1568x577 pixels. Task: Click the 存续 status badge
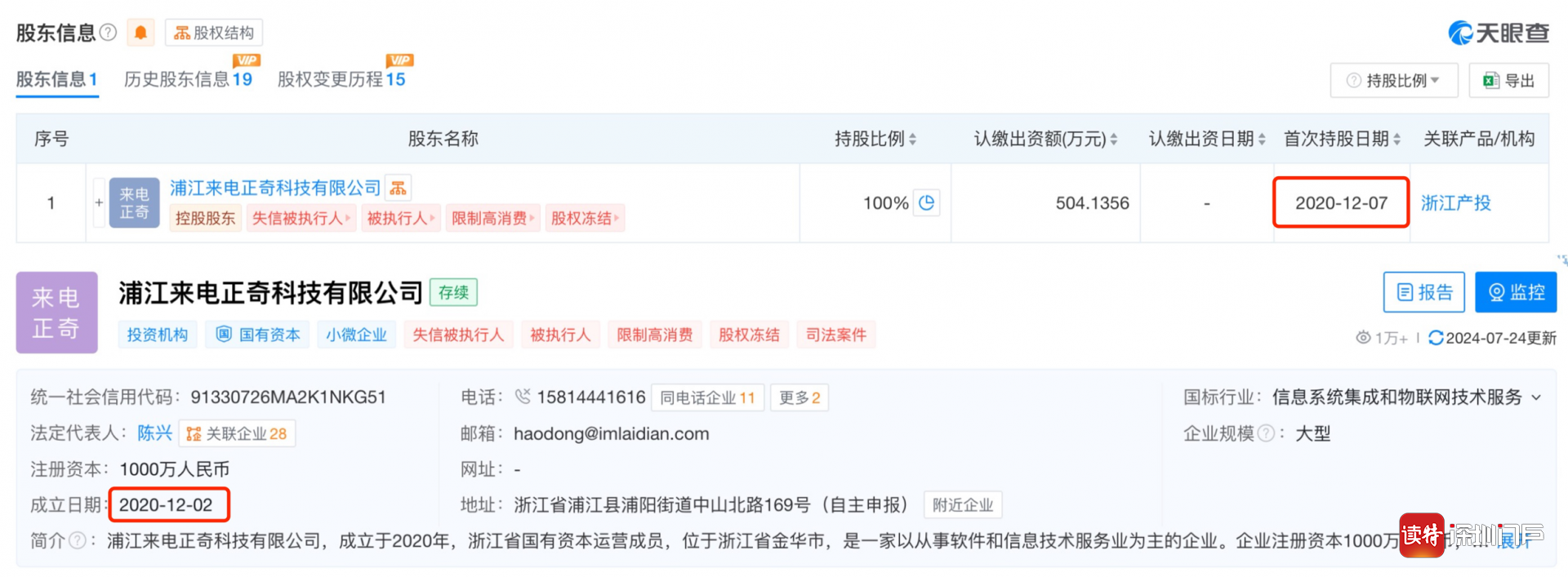[453, 292]
